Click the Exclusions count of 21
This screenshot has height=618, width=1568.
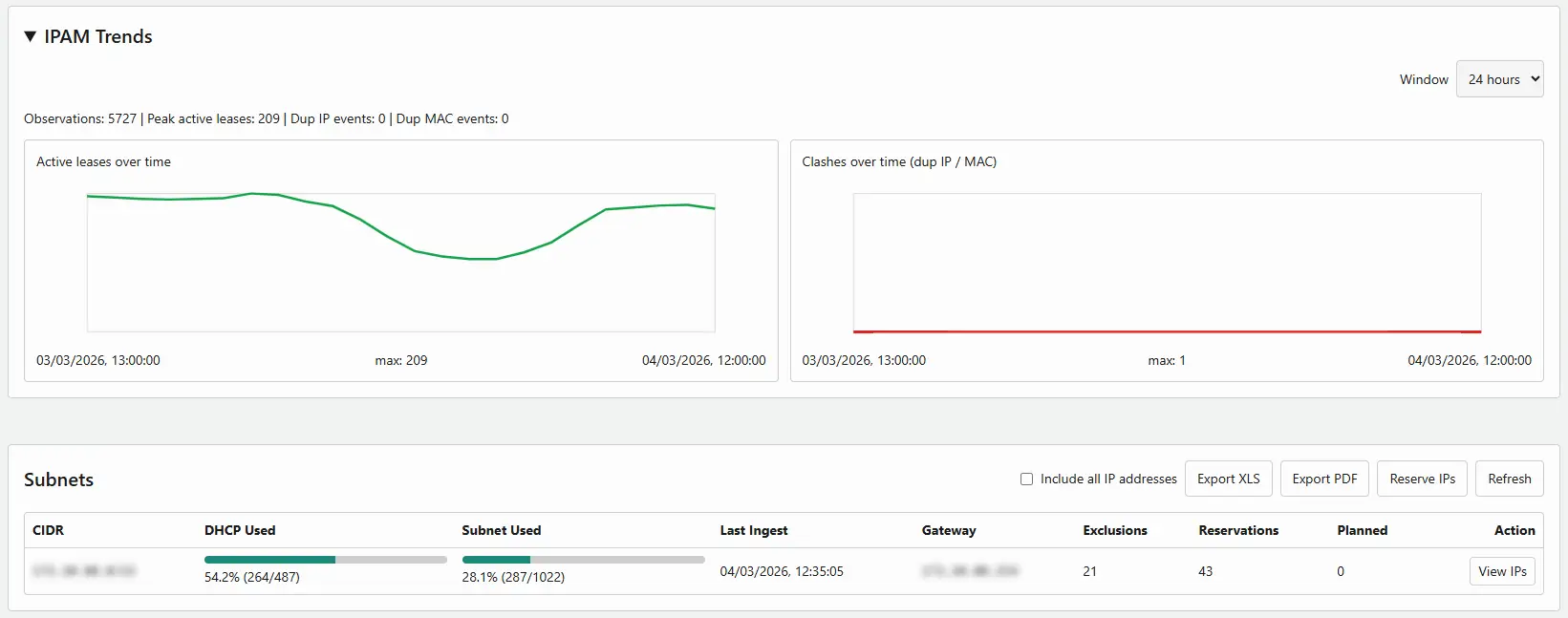1089,571
